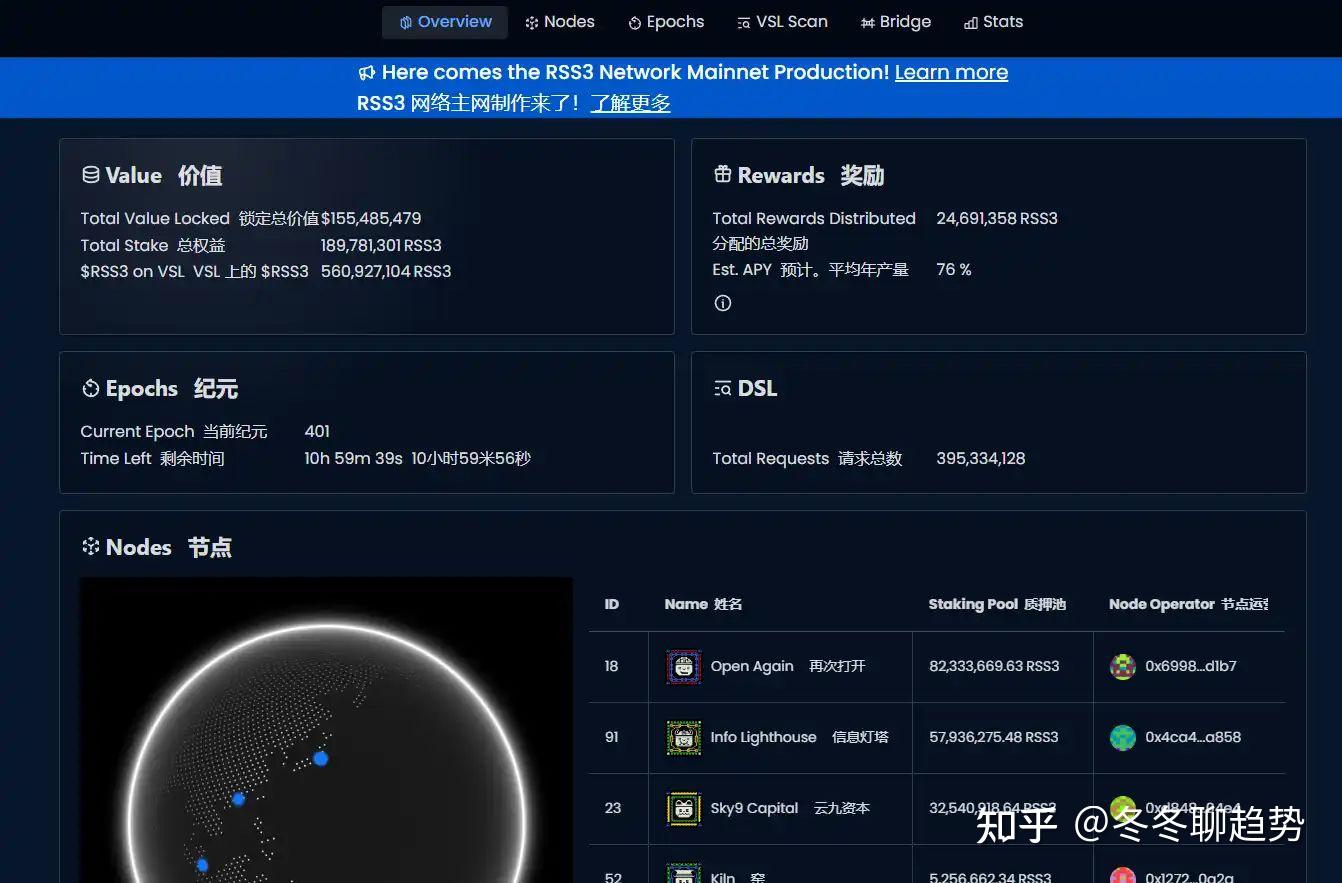Viewport: 1342px width, 883px height.
Task: Click the megaphone icon in the announcement banner
Action: pyautogui.click(x=367, y=72)
